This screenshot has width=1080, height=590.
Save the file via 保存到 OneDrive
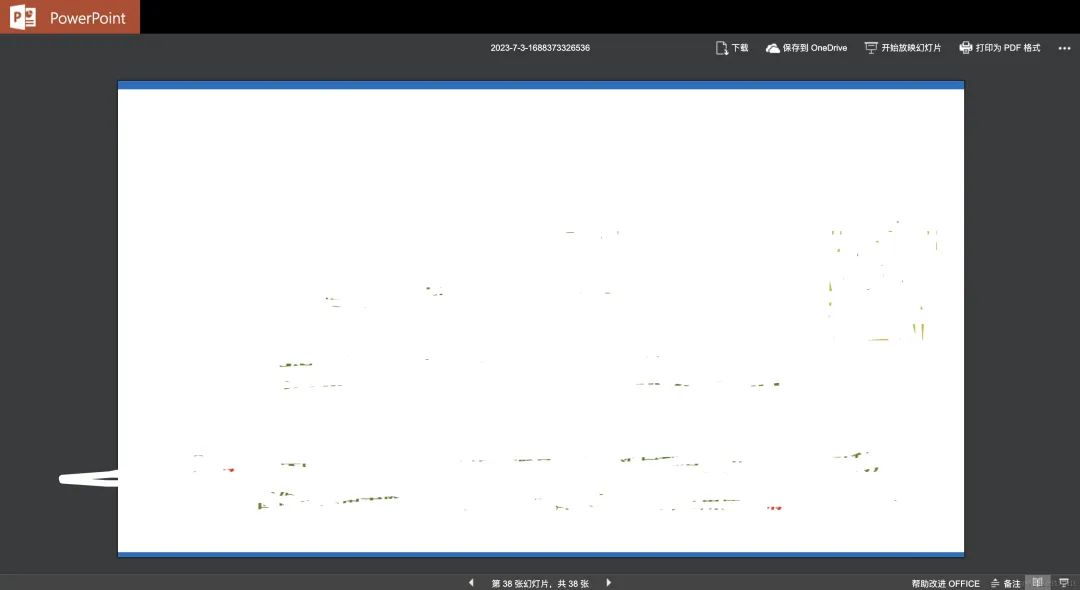click(x=806, y=48)
